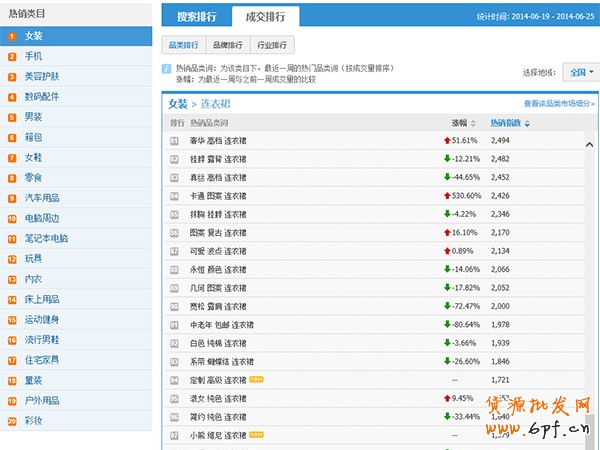Click the 查看该品类市场细分 link
600x450 pixels.
coord(559,104)
